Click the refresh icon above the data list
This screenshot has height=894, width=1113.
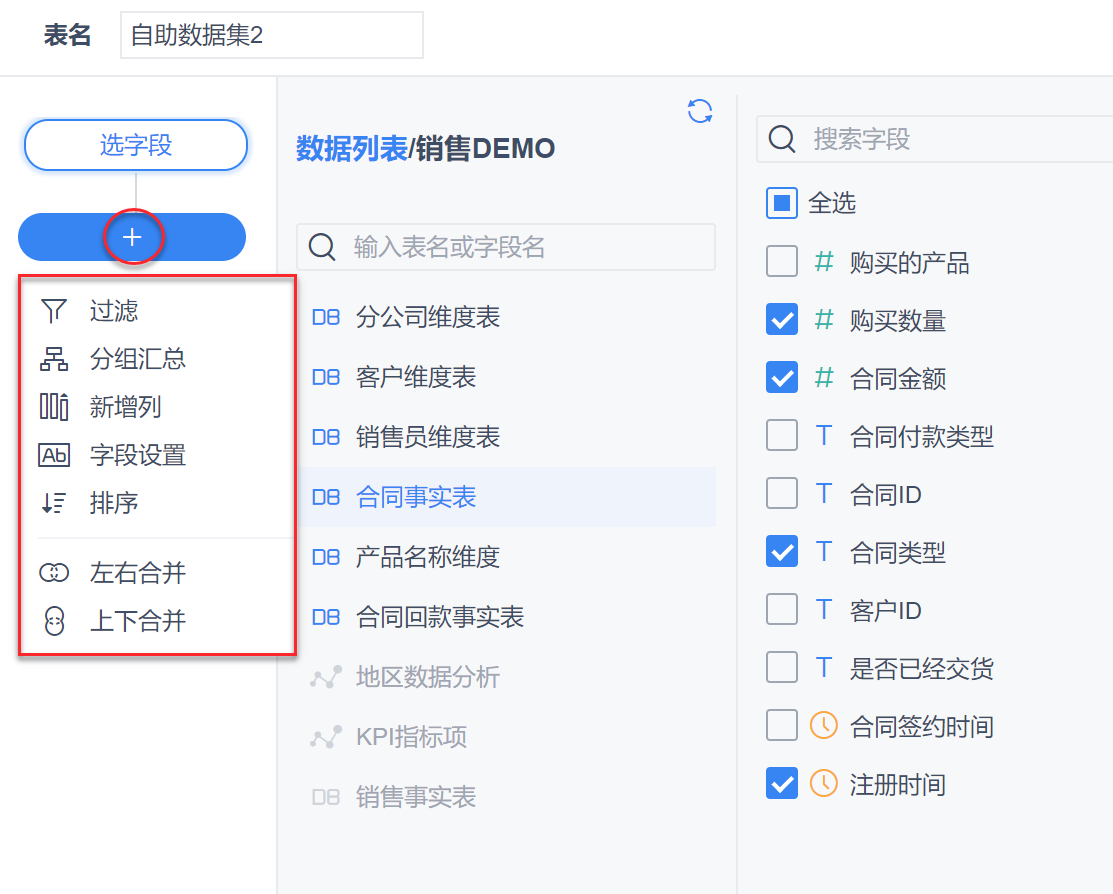(700, 111)
